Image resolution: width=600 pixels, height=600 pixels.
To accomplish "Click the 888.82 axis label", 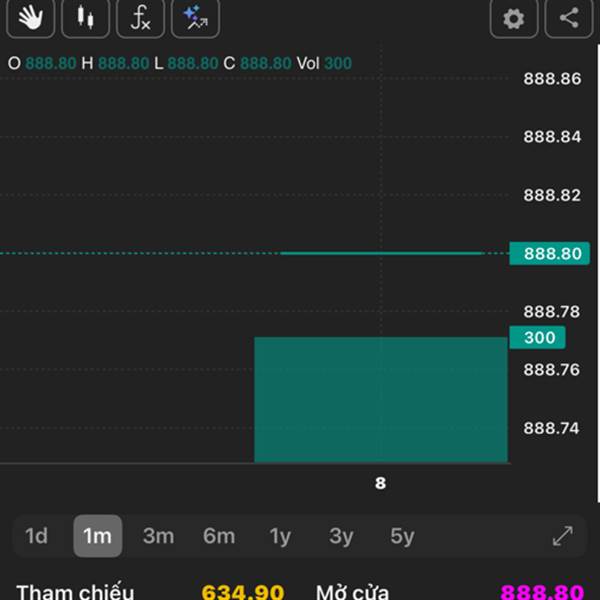I will click(552, 195).
